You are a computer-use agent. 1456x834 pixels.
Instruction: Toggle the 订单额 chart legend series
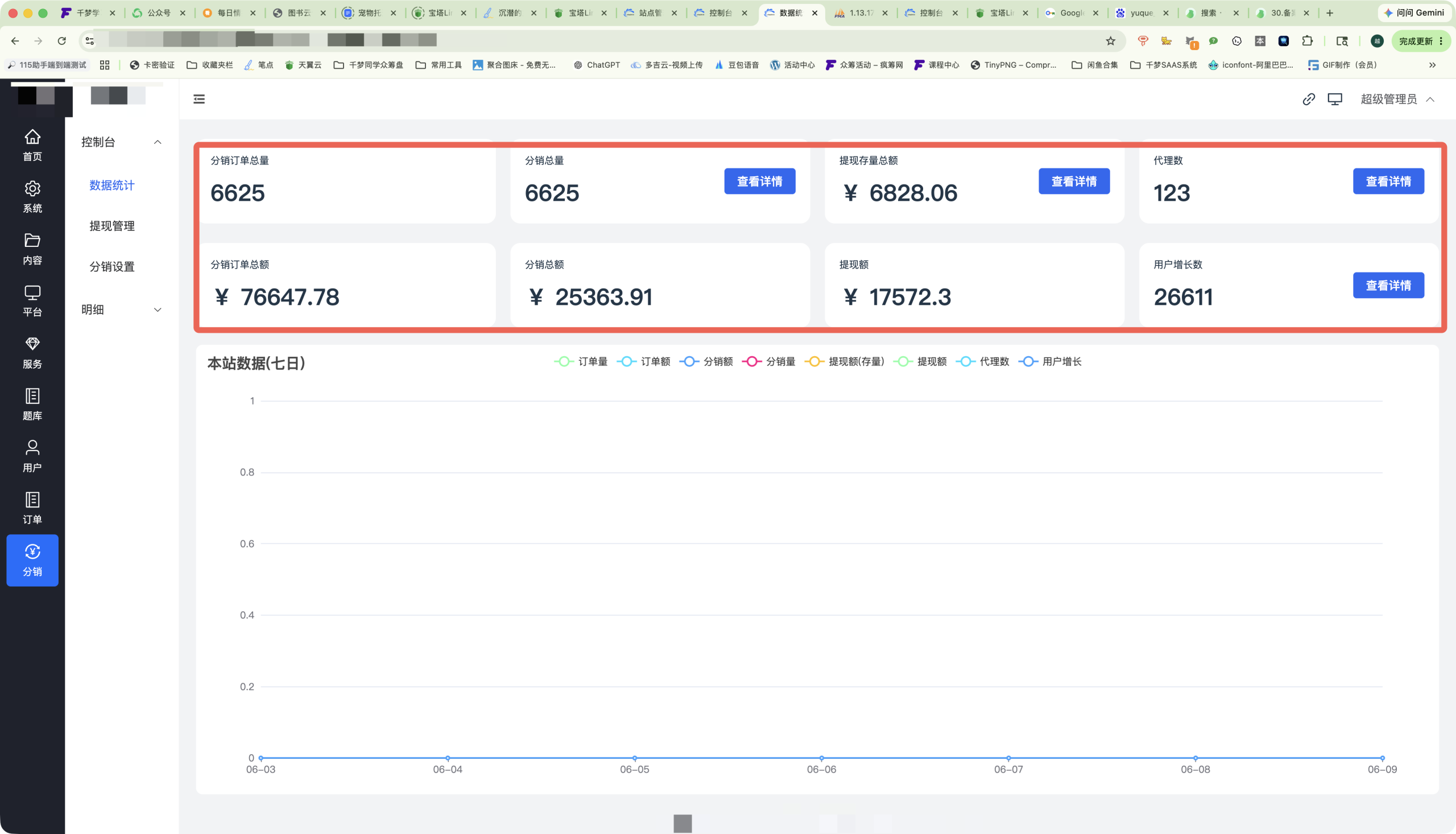(x=643, y=361)
